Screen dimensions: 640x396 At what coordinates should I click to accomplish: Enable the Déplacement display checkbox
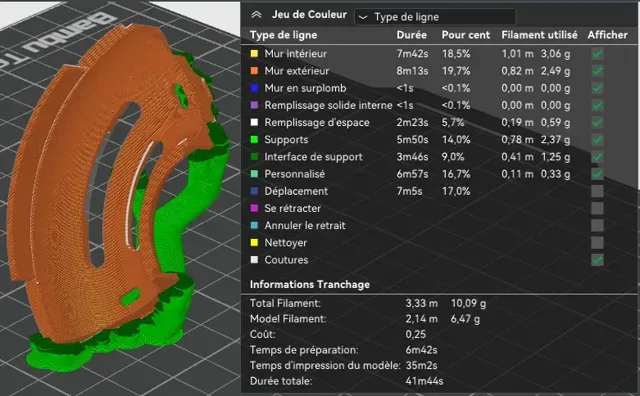[597, 191]
